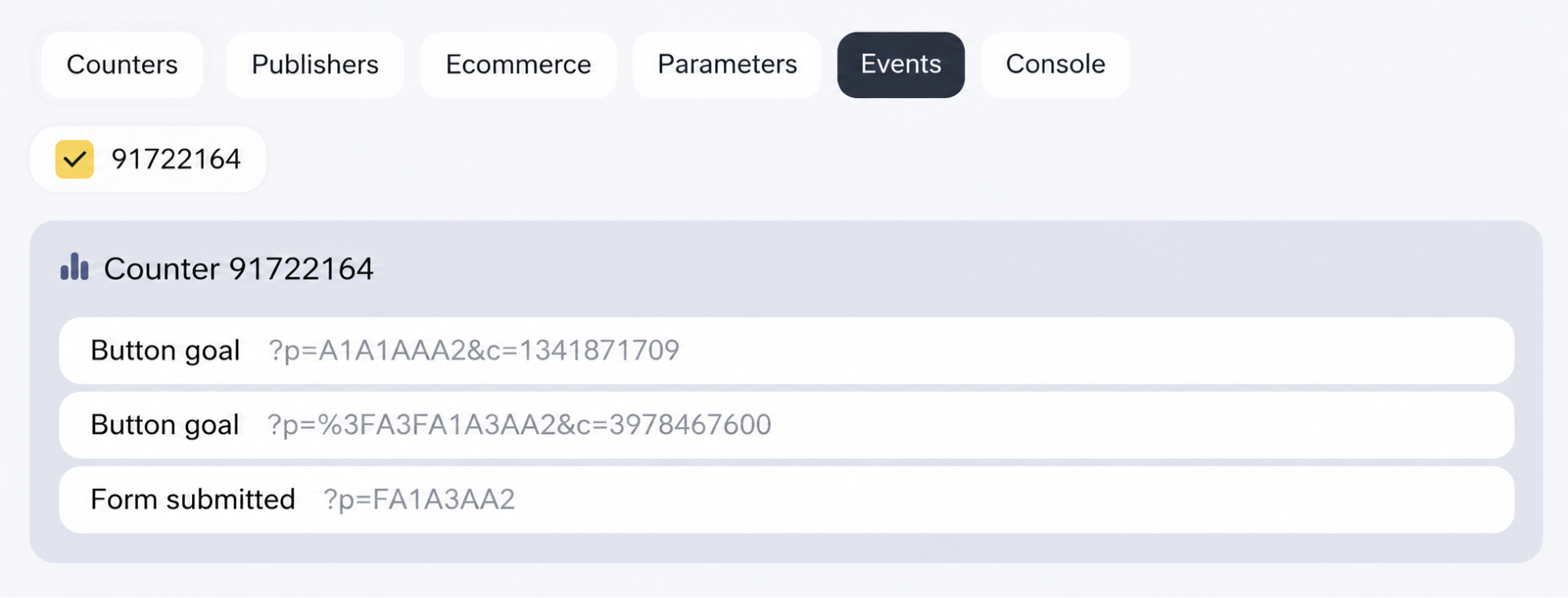Click the ?p=A1A1AAA2&c=1341871709 parameter text
1568x598 pixels.
[474, 350]
